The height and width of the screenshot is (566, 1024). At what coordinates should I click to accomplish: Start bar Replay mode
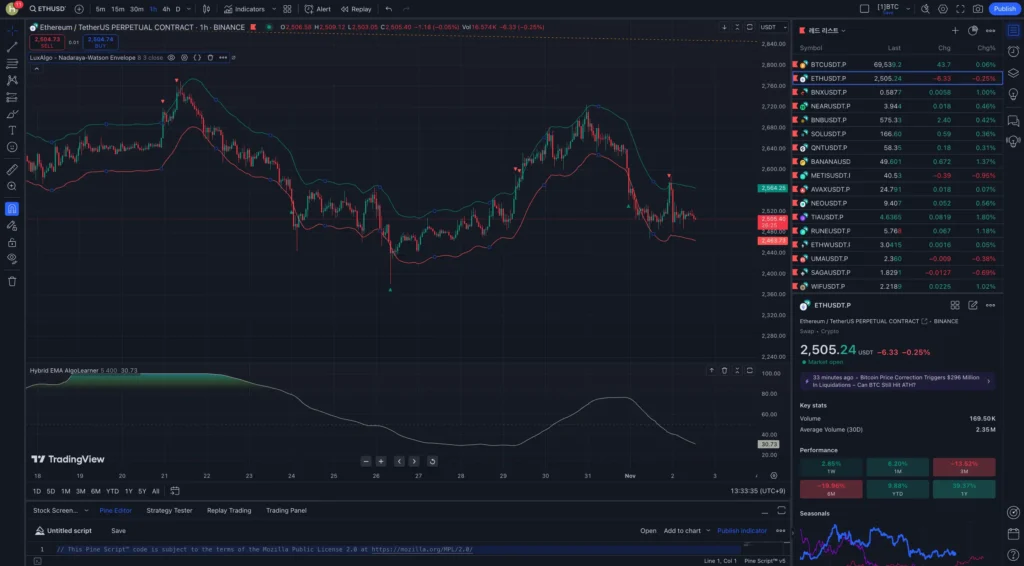(356, 9)
